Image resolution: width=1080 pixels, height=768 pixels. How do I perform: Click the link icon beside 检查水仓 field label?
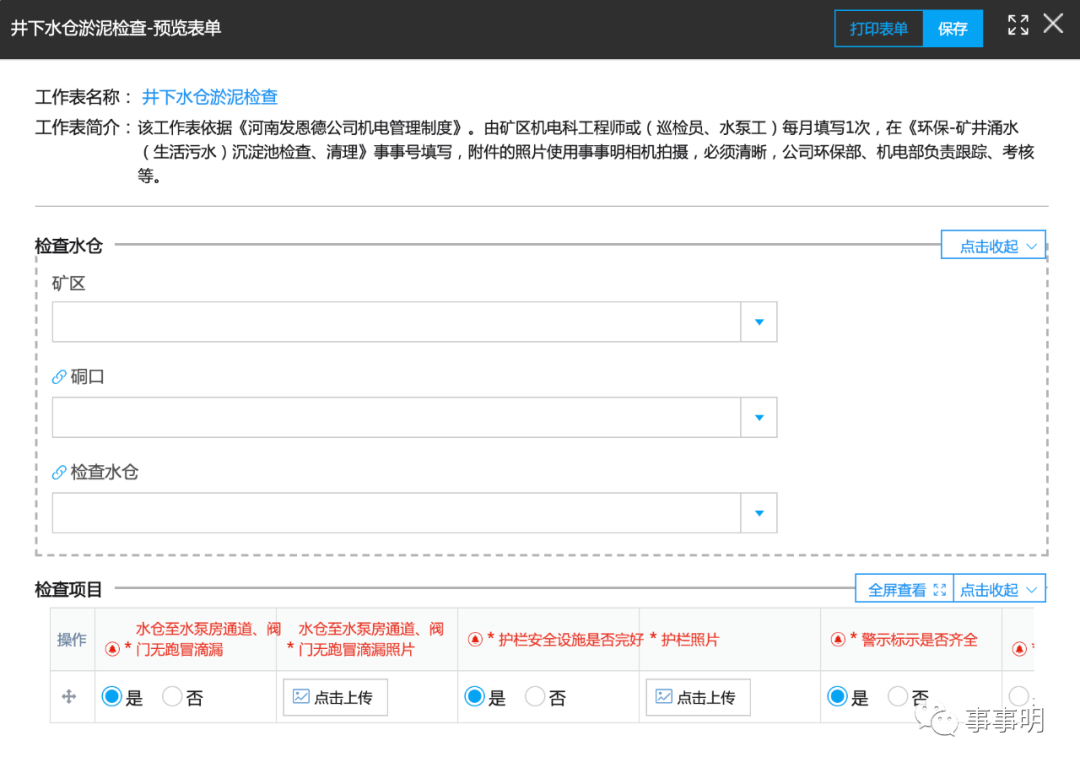pos(59,472)
